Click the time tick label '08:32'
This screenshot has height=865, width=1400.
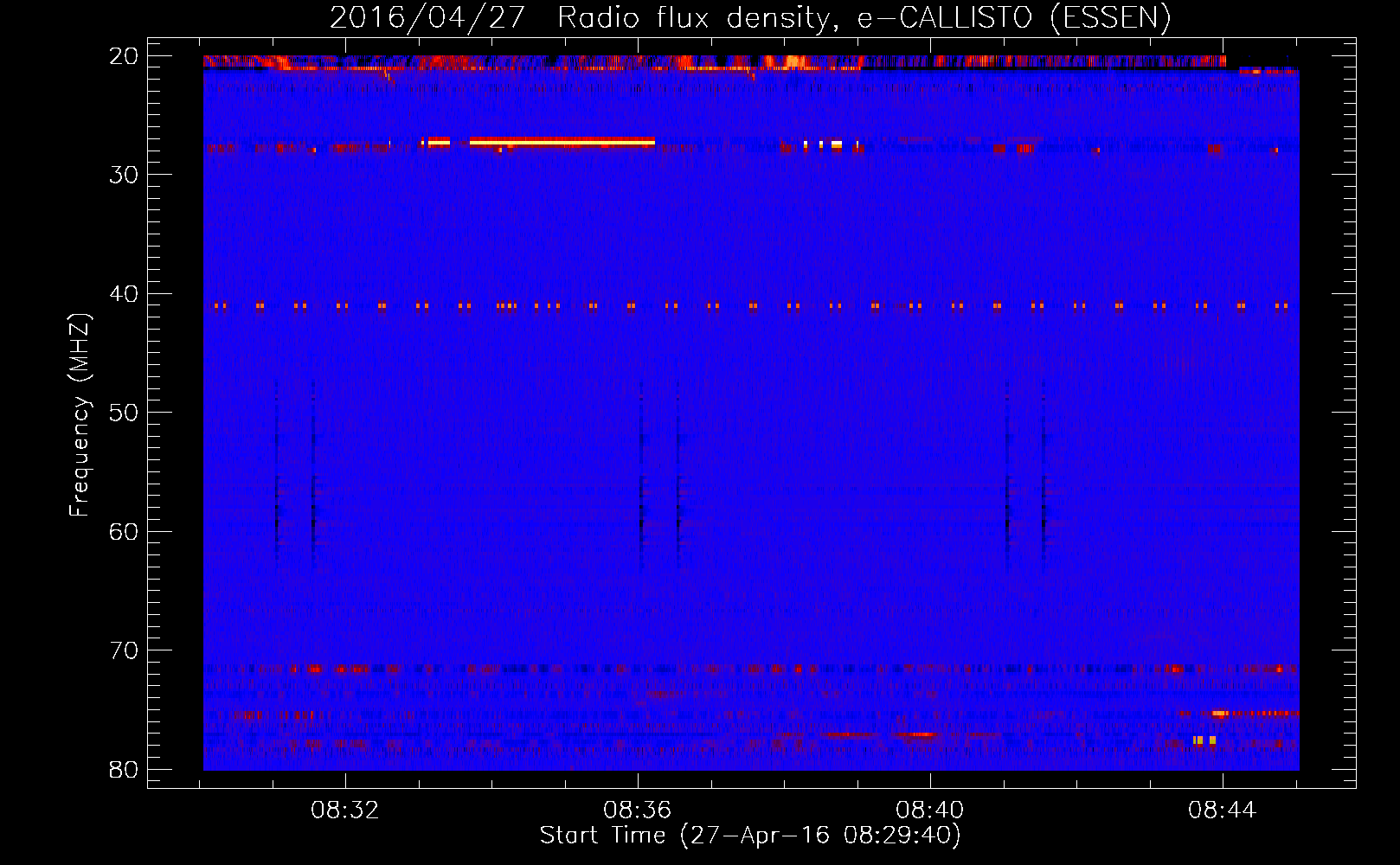(345, 811)
